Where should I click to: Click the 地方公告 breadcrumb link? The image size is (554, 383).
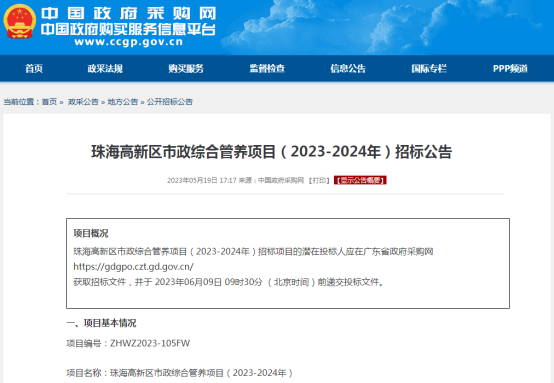pos(123,102)
